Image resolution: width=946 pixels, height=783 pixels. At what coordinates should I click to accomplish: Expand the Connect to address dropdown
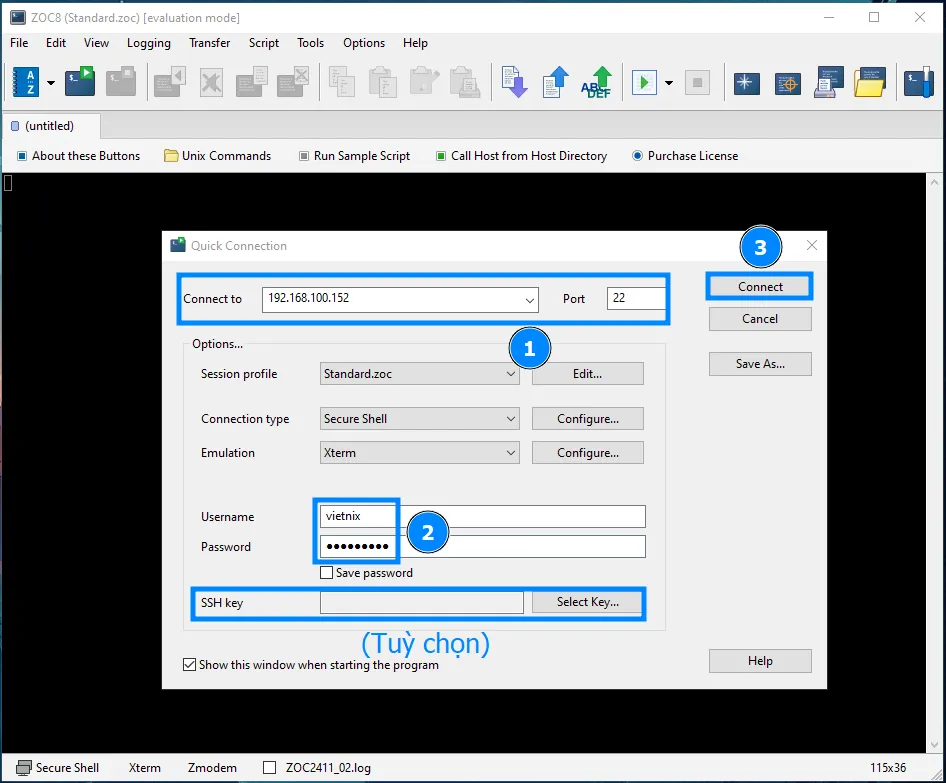click(529, 300)
